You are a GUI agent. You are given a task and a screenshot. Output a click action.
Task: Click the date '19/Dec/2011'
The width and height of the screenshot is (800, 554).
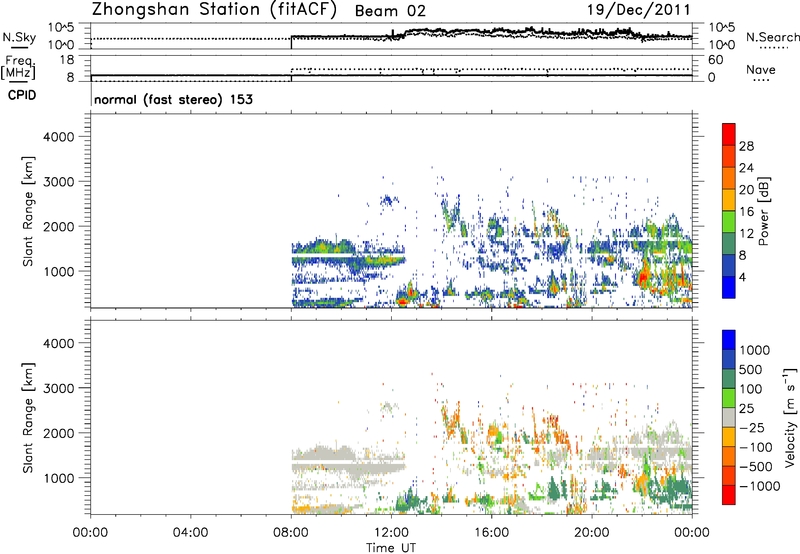(639, 10)
